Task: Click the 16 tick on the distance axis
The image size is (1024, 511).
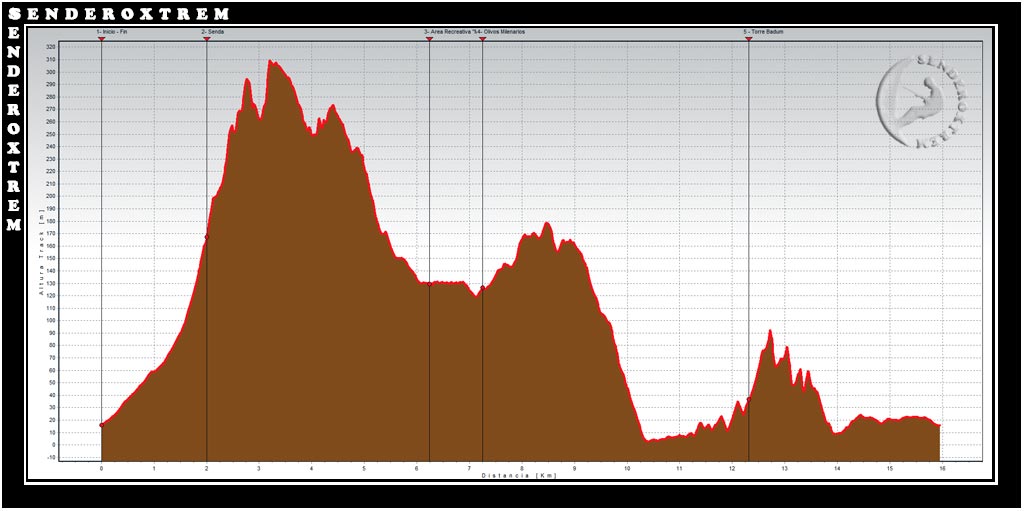Action: pos(942,469)
